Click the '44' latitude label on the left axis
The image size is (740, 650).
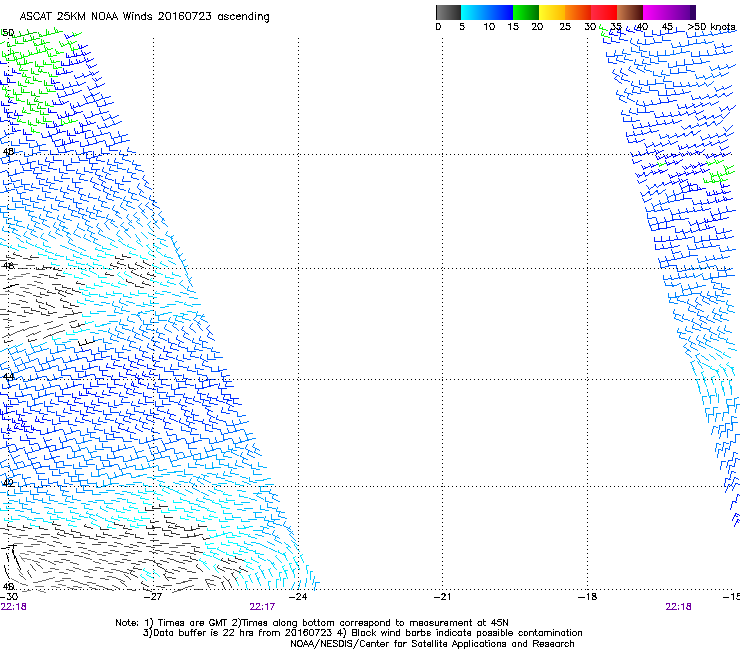pyautogui.click(x=8, y=377)
